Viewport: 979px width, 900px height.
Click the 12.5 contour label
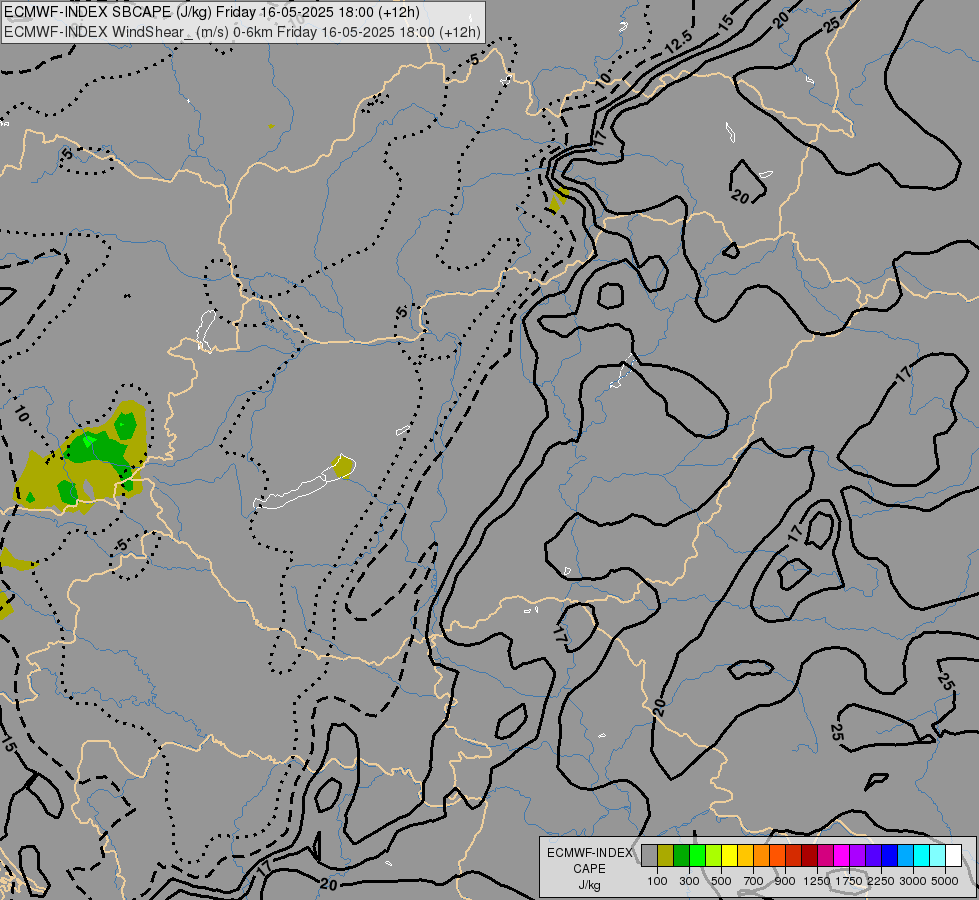click(679, 42)
